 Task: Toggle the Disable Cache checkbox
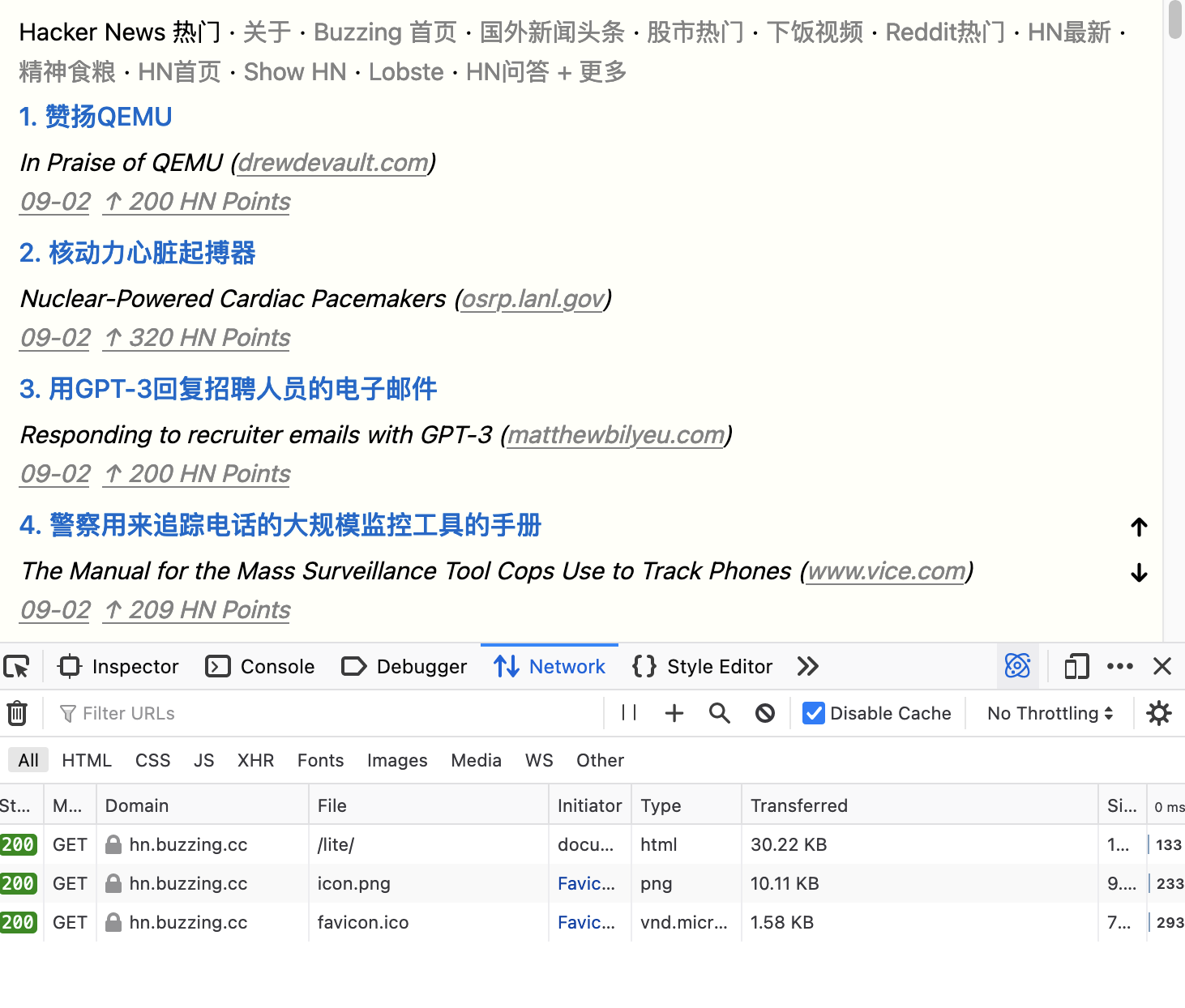814,713
